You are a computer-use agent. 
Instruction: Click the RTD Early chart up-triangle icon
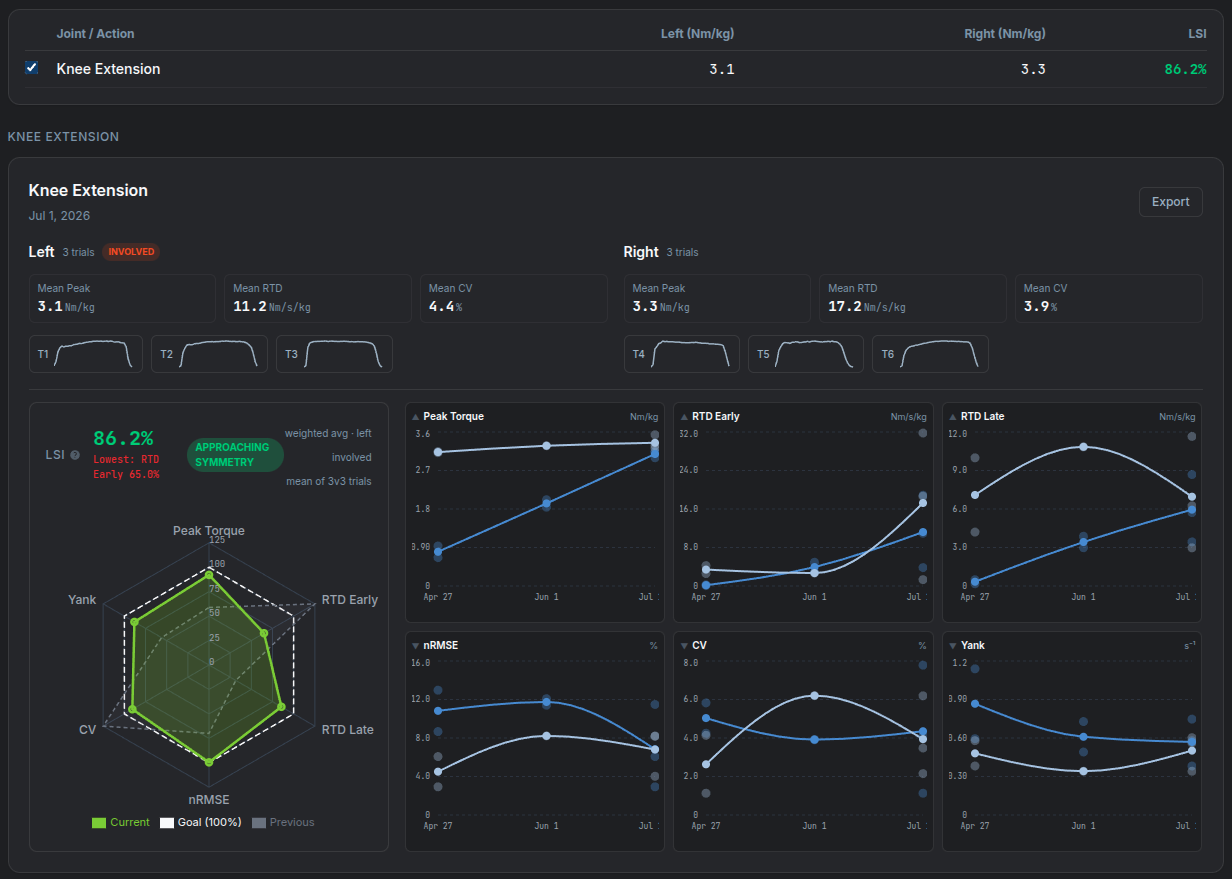point(684,417)
